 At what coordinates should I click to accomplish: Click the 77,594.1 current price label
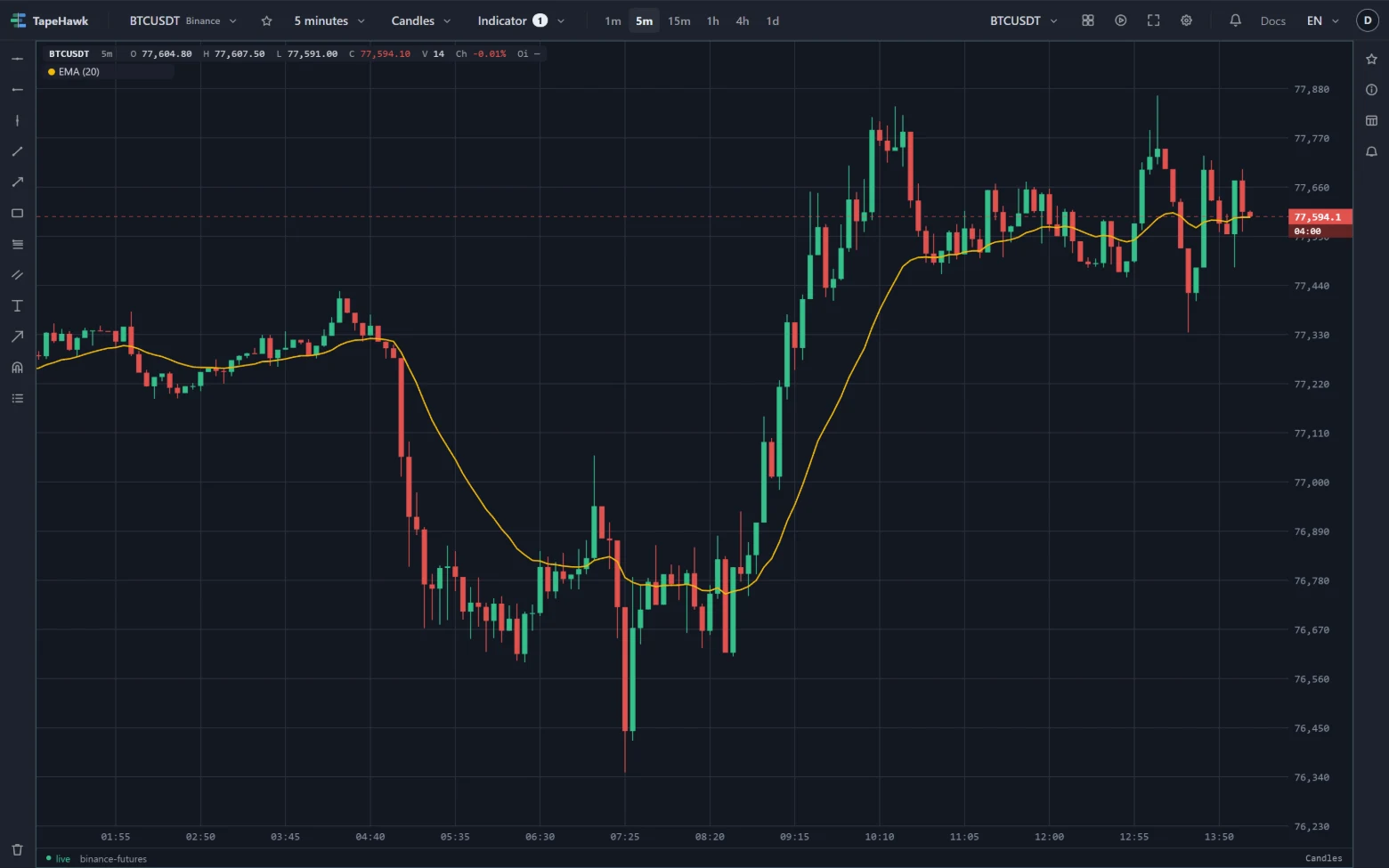coord(1320,216)
